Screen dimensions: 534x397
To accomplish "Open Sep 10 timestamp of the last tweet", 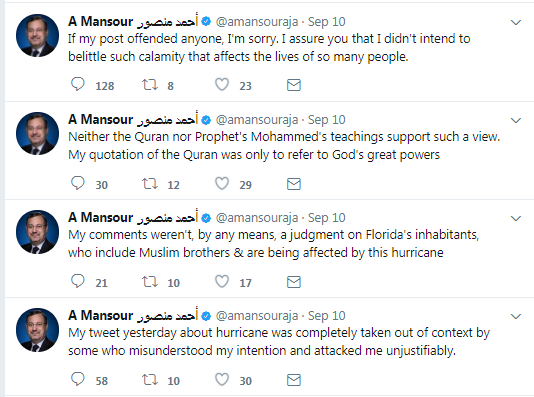I will [327, 316].
